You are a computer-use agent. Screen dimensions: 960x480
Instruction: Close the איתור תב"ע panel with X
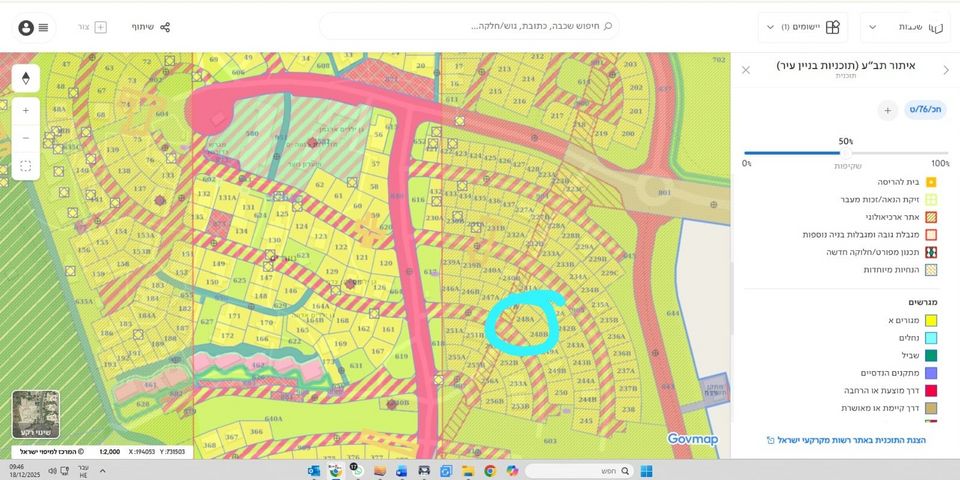[x=746, y=70]
